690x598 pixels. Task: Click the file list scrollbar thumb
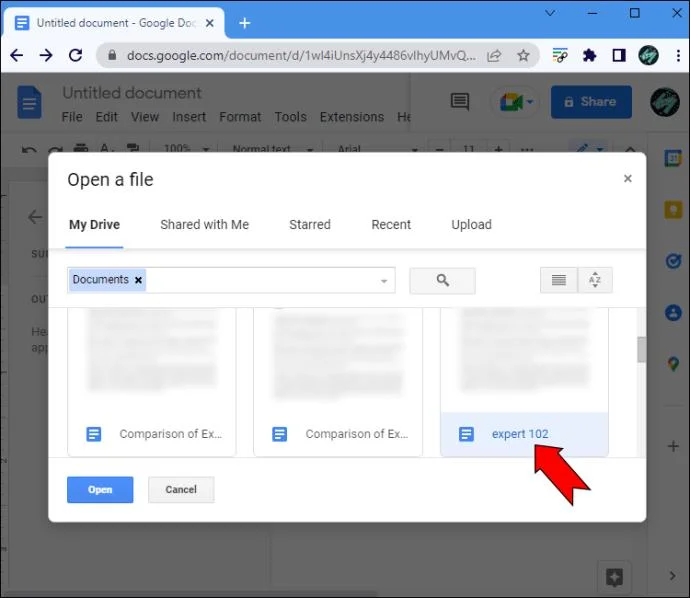point(642,349)
